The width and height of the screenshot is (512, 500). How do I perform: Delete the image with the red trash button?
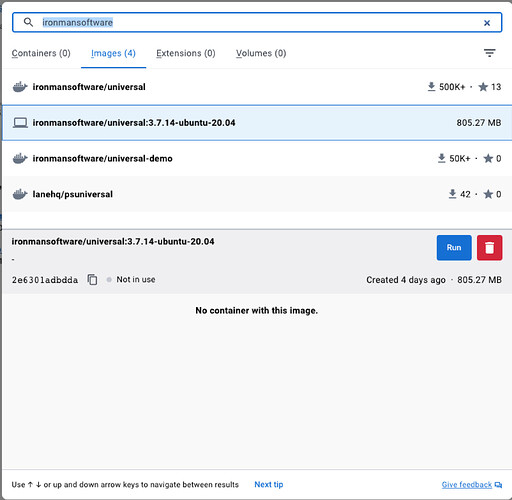(x=489, y=248)
